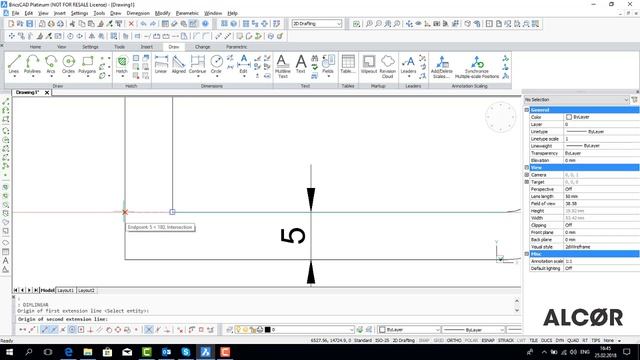Select the Wipeout tool
640x360 pixels.
[369, 64]
